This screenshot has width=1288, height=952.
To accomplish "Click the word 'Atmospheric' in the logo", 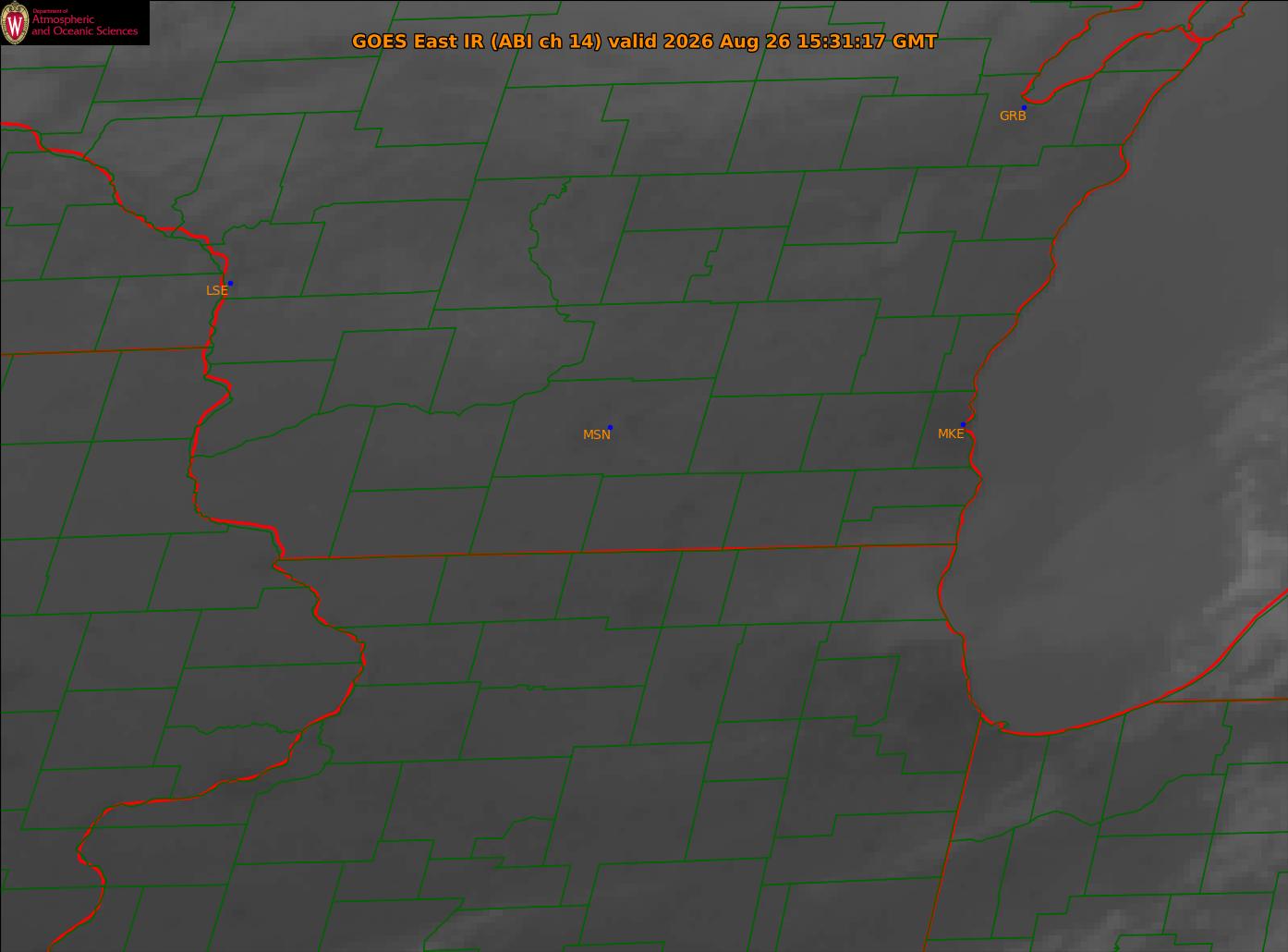I will click(x=63, y=19).
